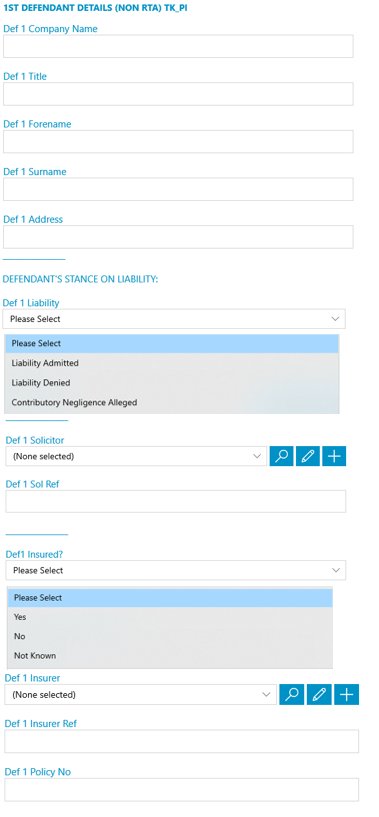Screen dimensions: 379x817
Task: Focus the Def 1 Surname text box
Action: click(178, 189)
